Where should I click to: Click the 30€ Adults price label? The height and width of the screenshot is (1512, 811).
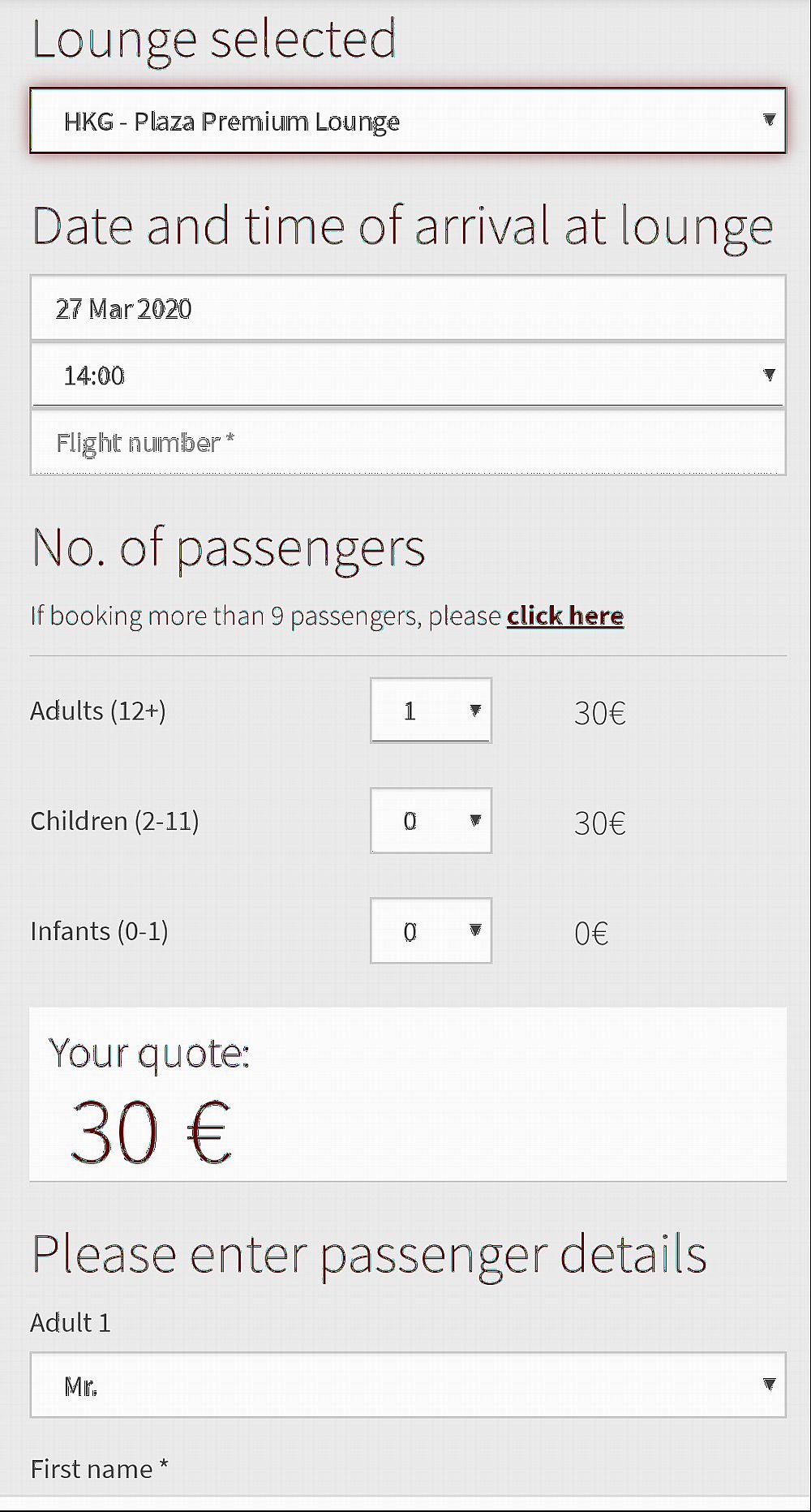599,713
